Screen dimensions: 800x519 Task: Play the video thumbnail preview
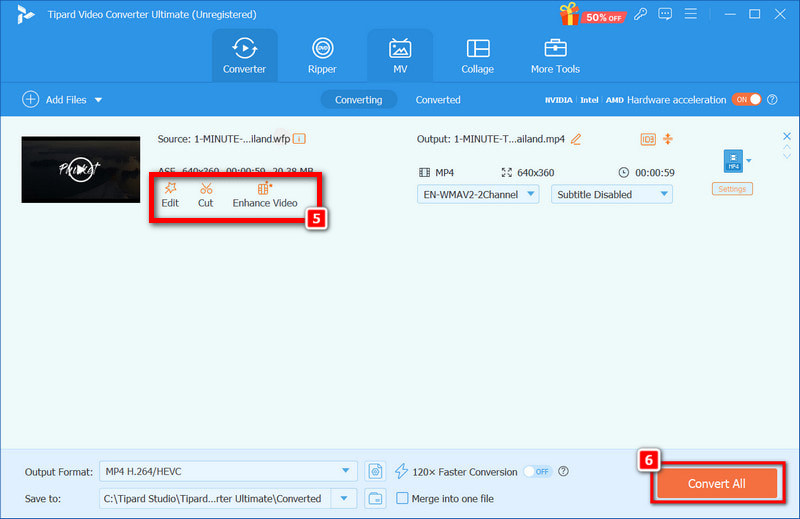[x=81, y=169]
